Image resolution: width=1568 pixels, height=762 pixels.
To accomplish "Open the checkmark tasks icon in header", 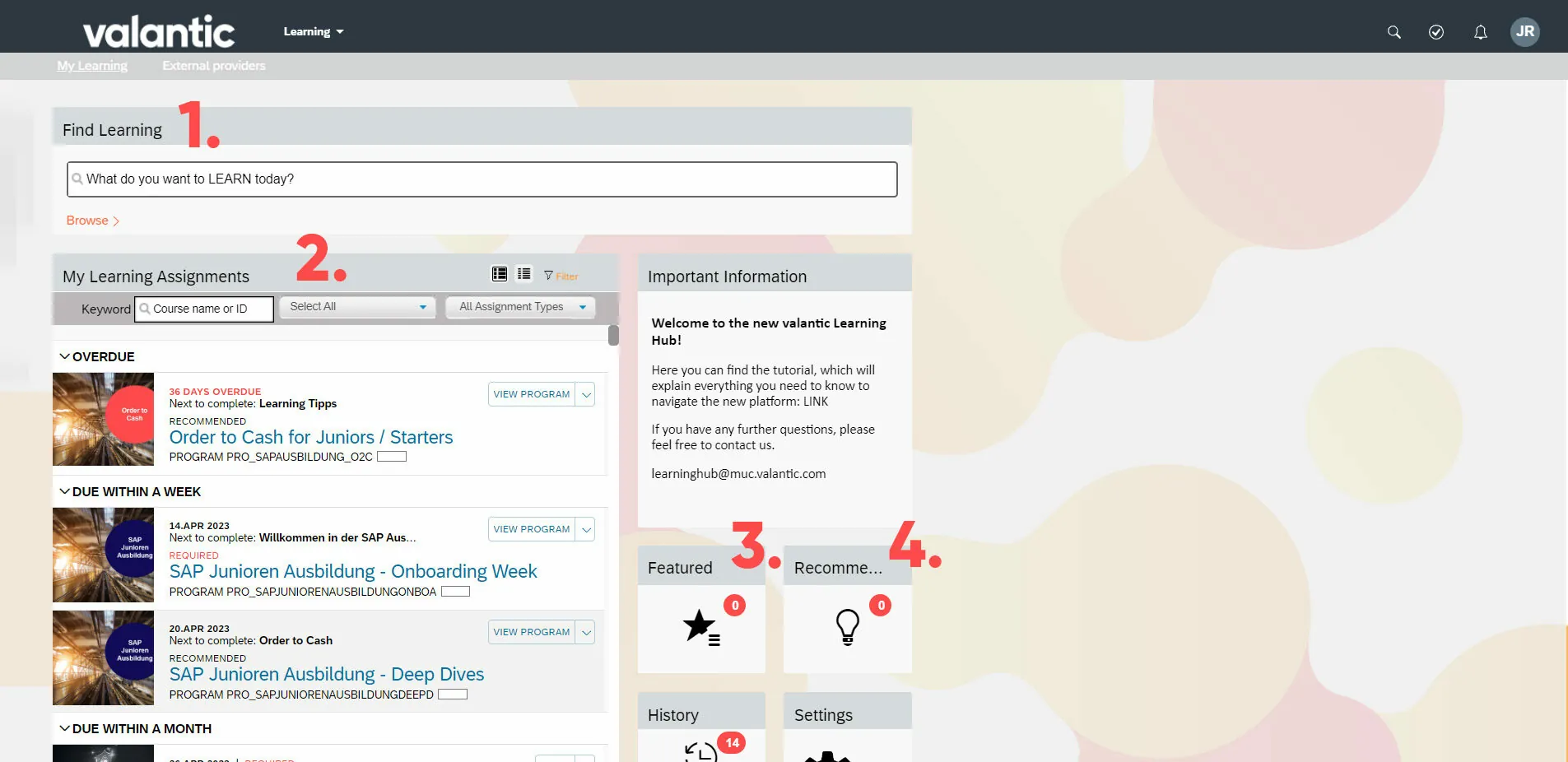I will (1436, 32).
